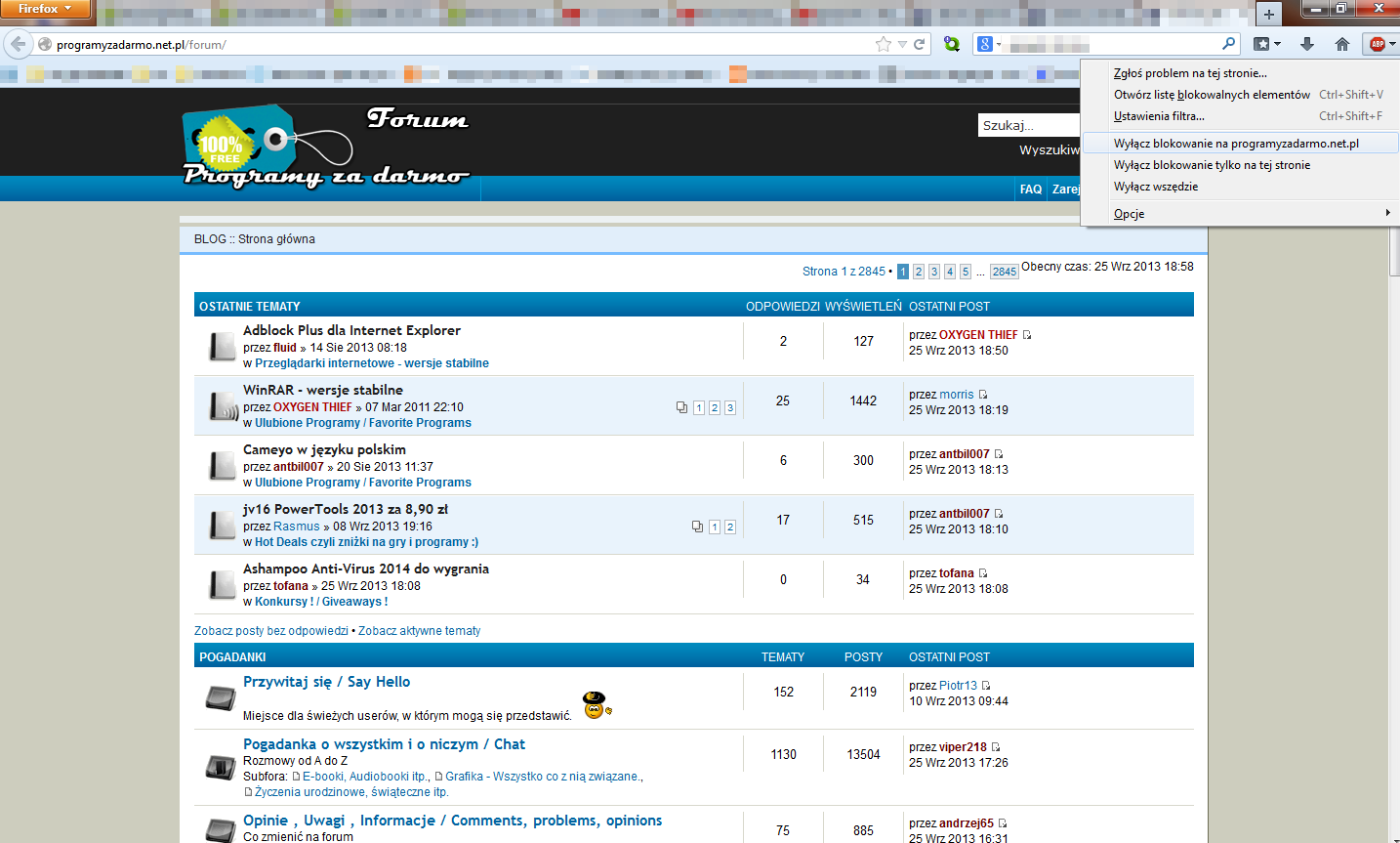Choose 'Wyłącz blokowanie na programyzadarmo.net.pl'
The image size is (1400, 843).
click(x=1240, y=144)
